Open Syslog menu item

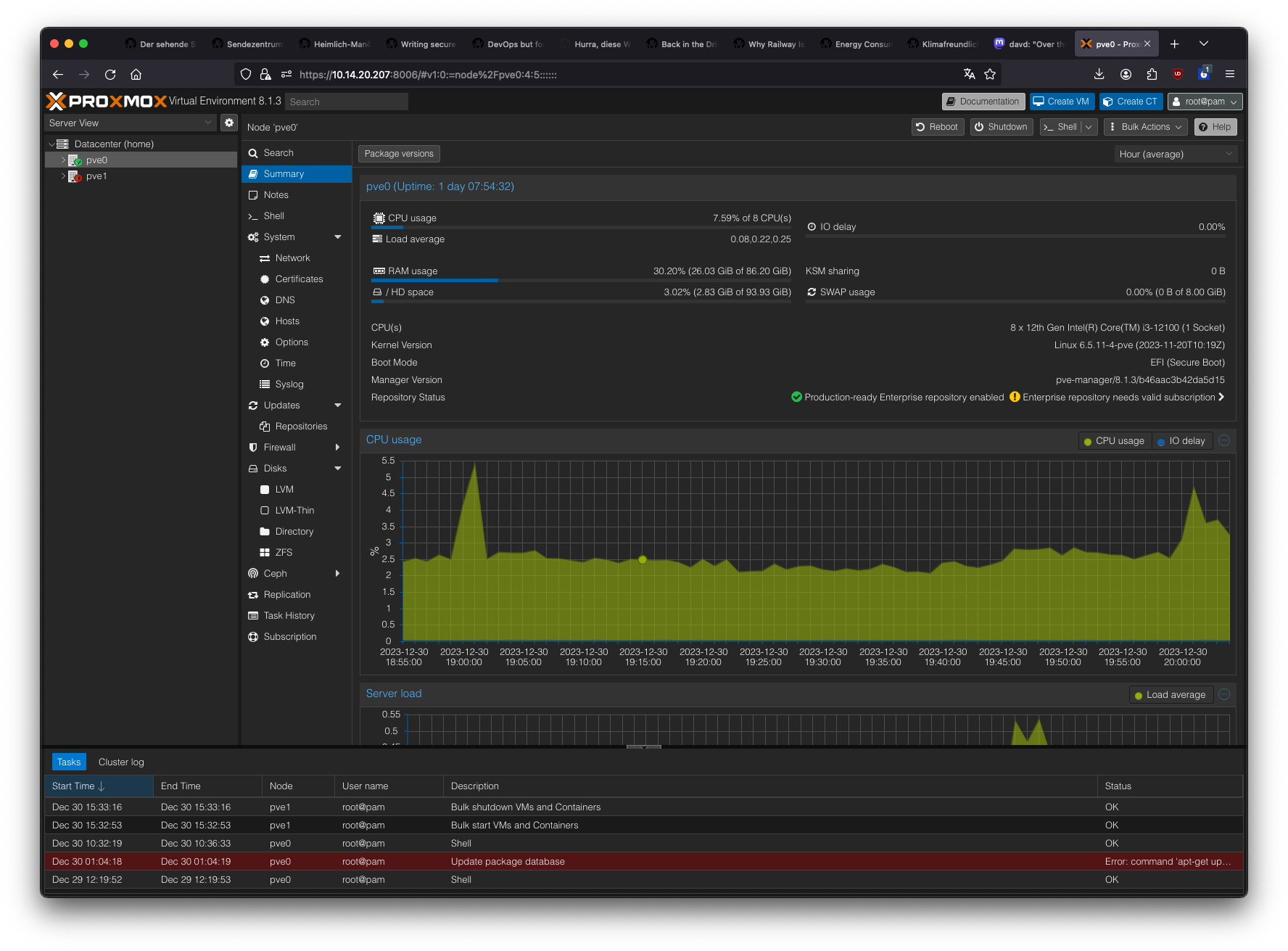pos(297,384)
